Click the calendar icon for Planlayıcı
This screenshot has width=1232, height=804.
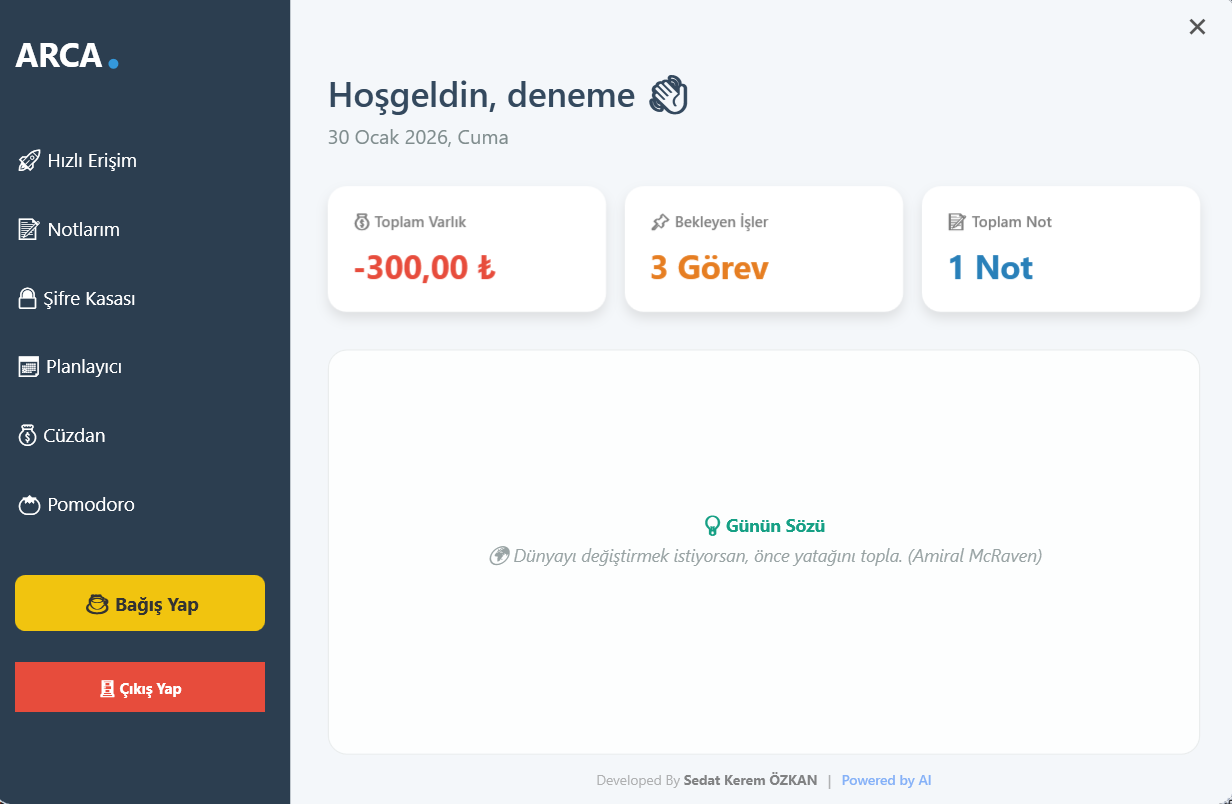(x=28, y=367)
